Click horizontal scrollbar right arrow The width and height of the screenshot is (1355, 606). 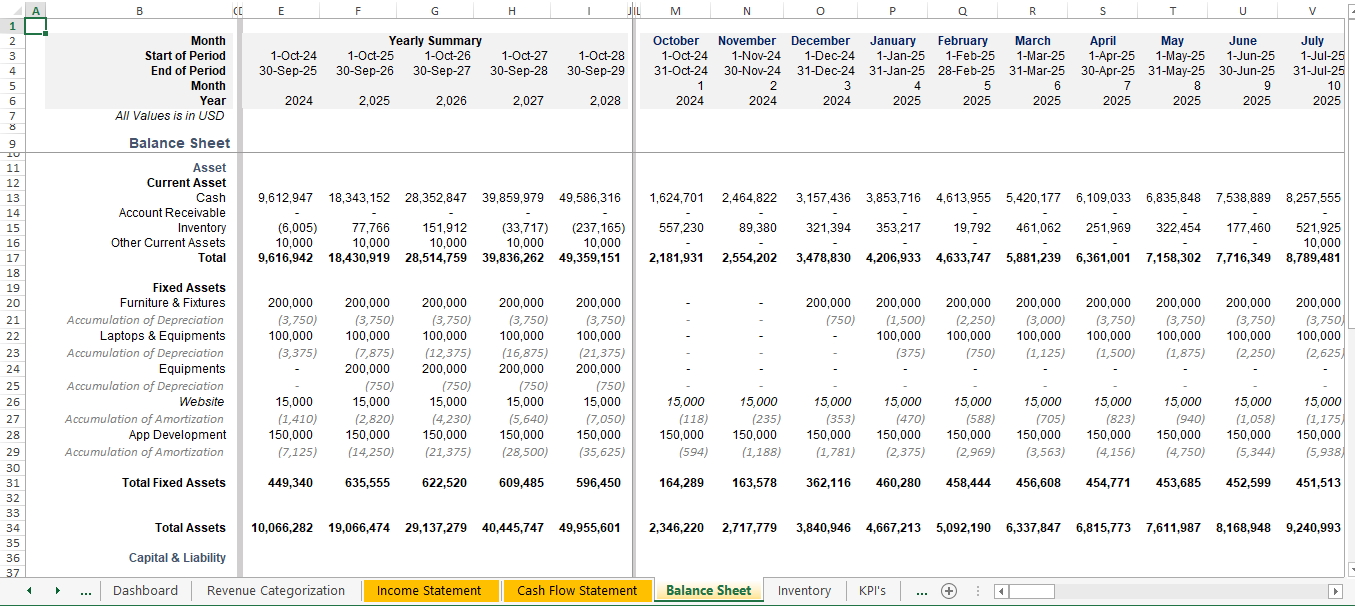pyautogui.click(x=1334, y=591)
